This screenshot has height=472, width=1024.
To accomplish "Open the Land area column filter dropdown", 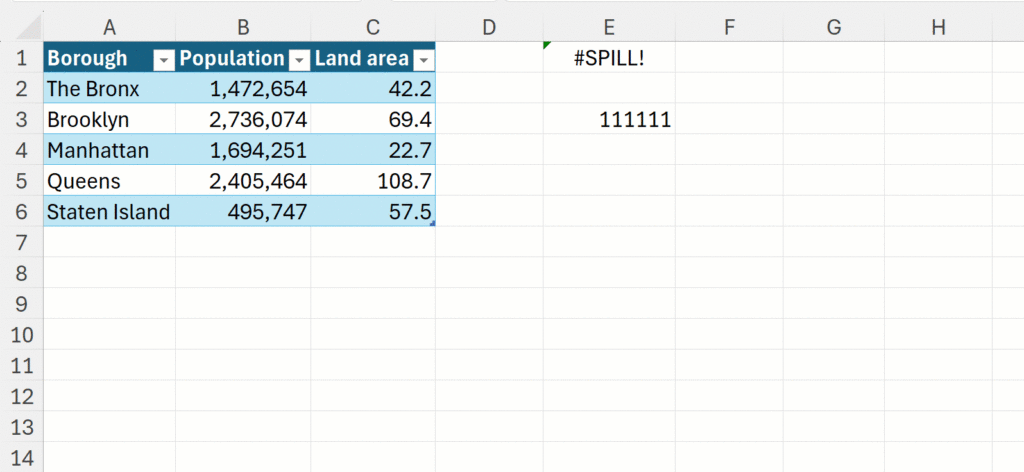I will 424,61.
